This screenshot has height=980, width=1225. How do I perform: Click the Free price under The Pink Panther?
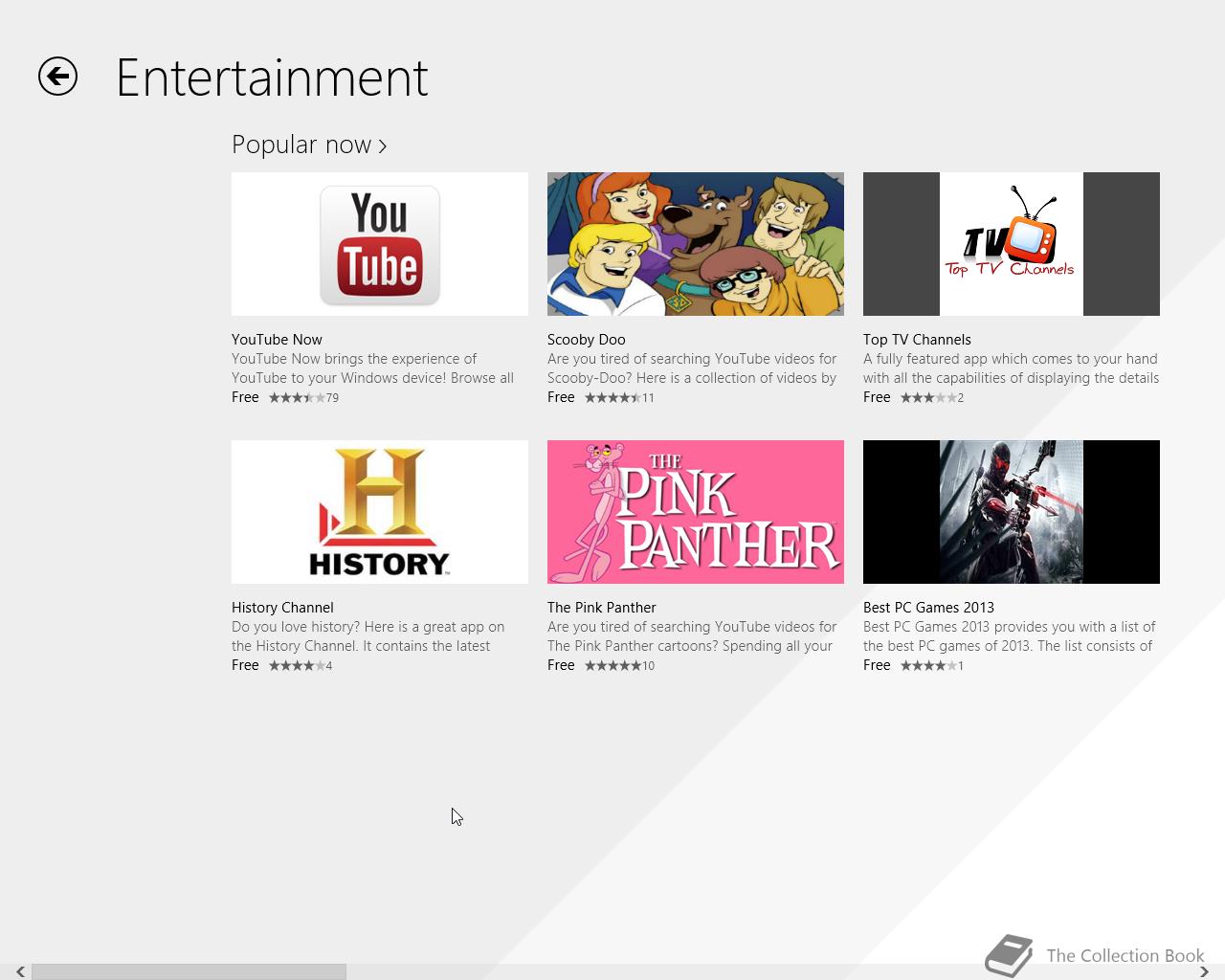561,665
